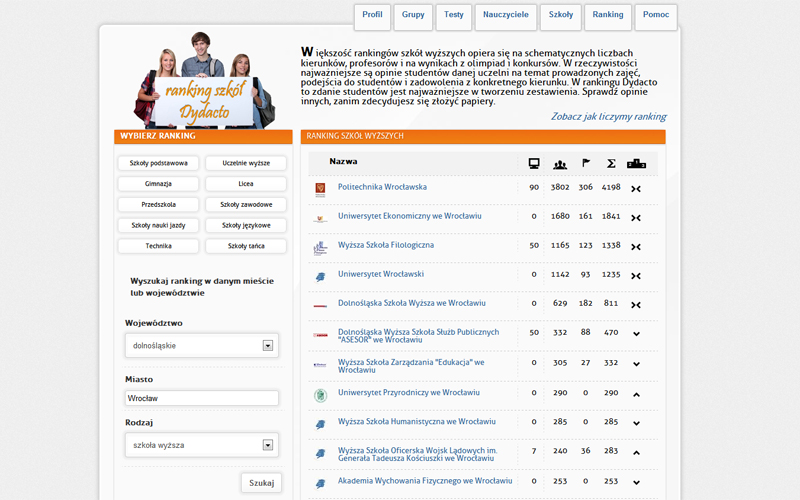Click up arrow in Uniwersytet Przyrodniczy row
This screenshot has height=500, width=800.
point(636,394)
